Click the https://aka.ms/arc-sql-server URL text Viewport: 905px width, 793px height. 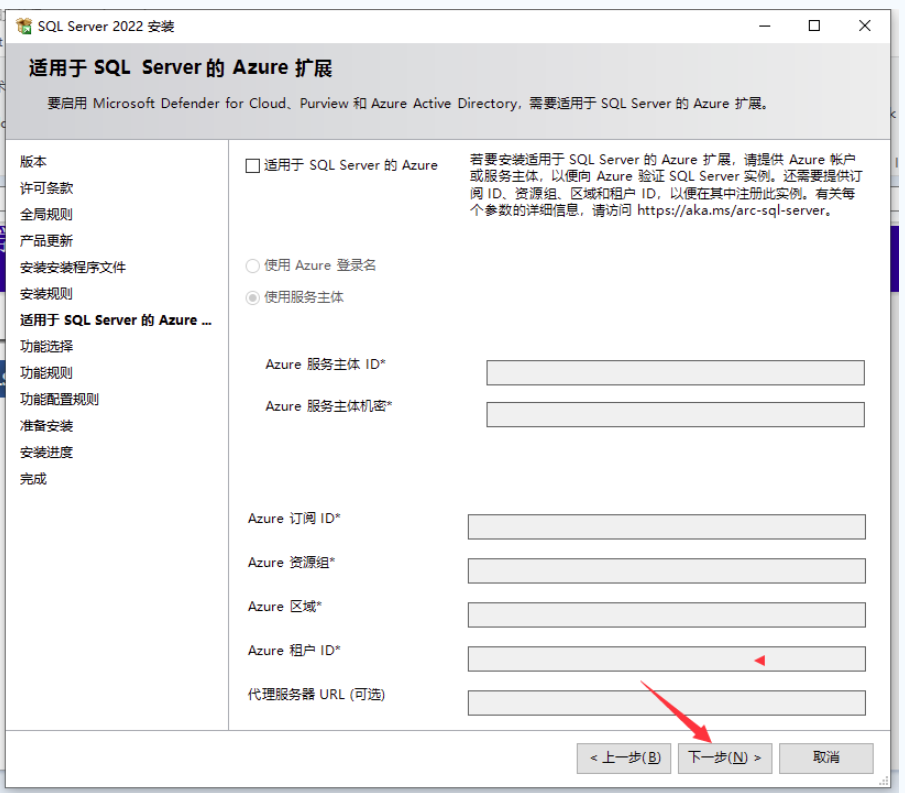click(732, 211)
